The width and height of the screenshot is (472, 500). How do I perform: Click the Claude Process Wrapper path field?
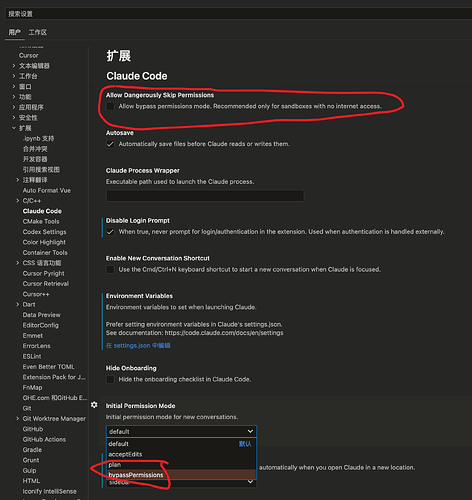[x=205, y=196]
